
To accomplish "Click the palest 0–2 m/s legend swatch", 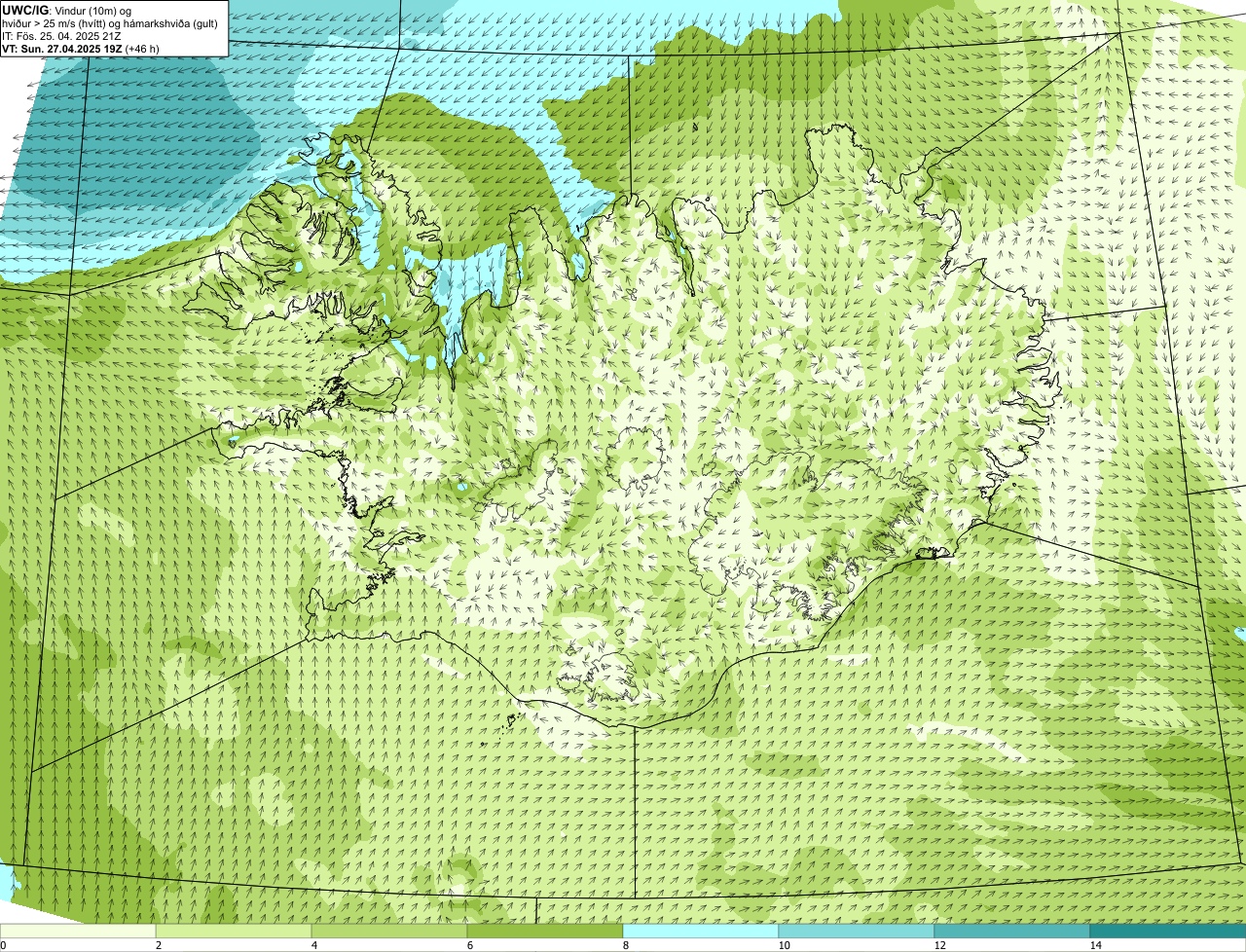I will pos(78,931).
